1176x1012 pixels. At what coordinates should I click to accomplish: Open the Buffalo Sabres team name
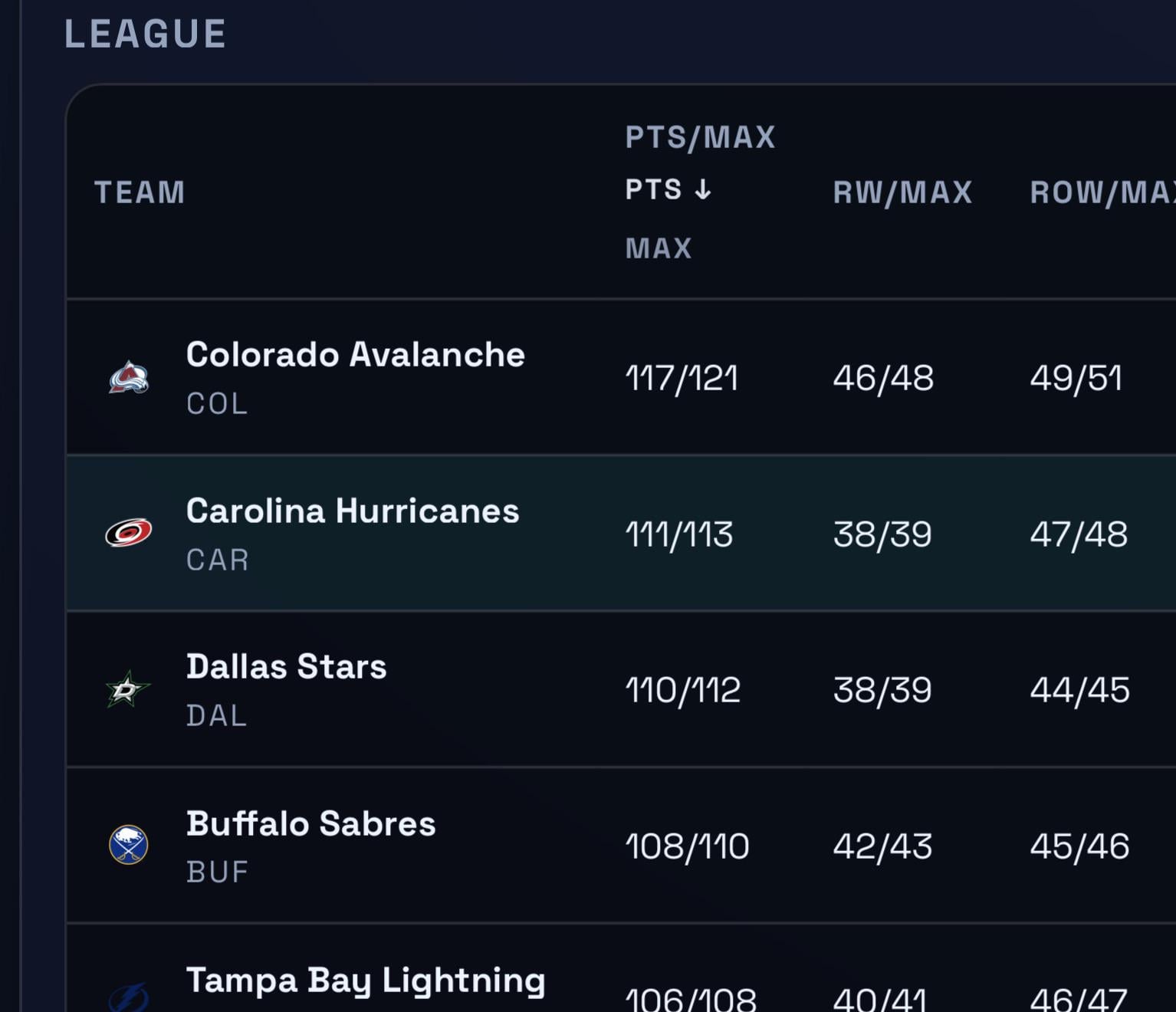[x=310, y=823]
